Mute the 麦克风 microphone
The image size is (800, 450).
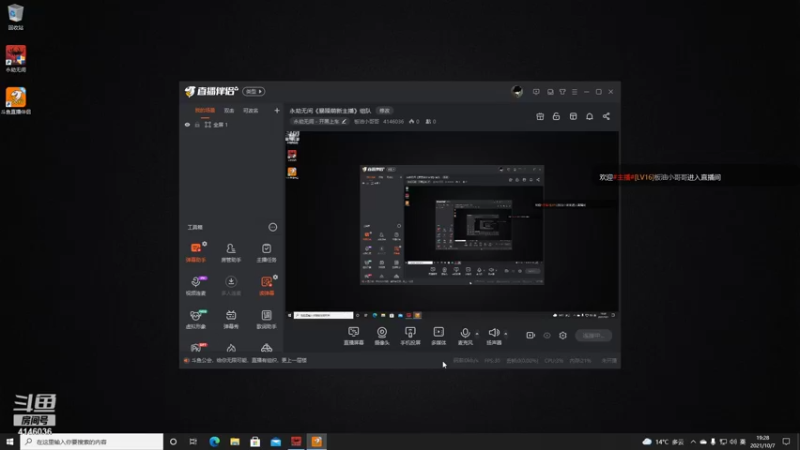(465, 336)
